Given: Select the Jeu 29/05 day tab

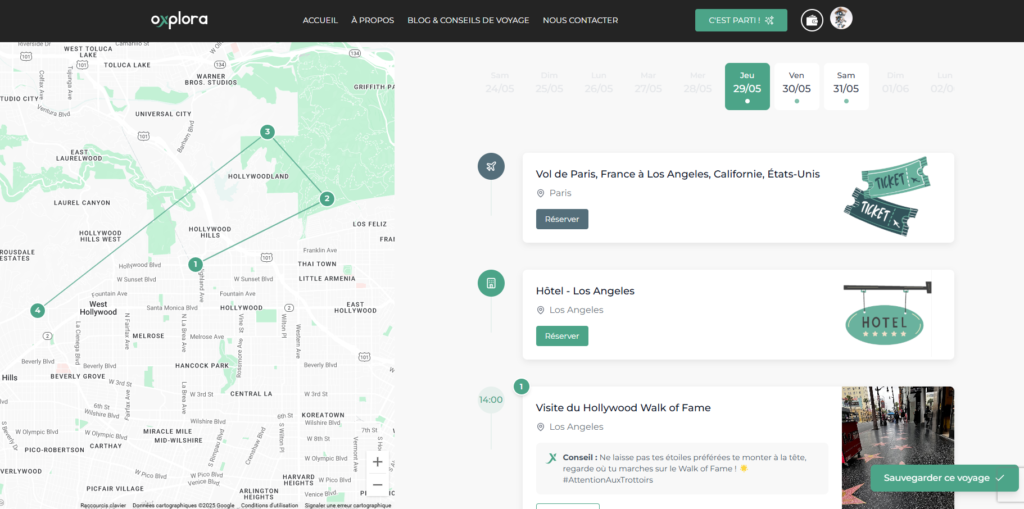Looking at the screenshot, I should pyautogui.click(x=747, y=86).
